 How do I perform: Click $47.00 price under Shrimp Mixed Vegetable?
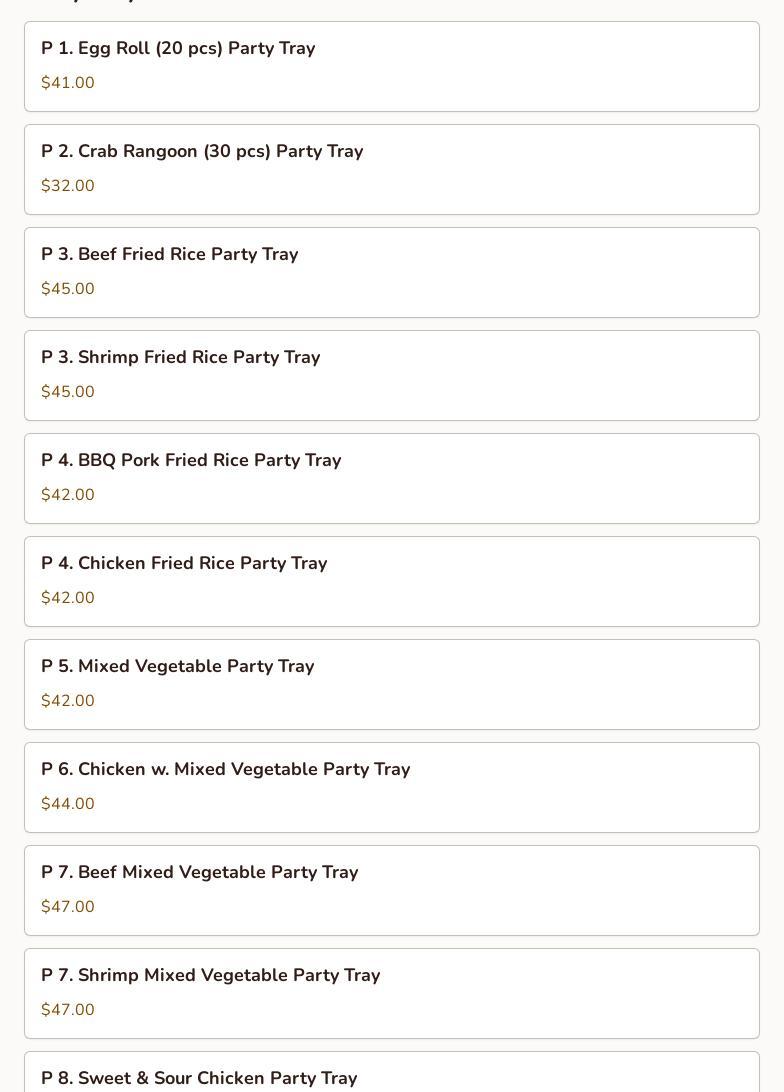click(68, 1010)
